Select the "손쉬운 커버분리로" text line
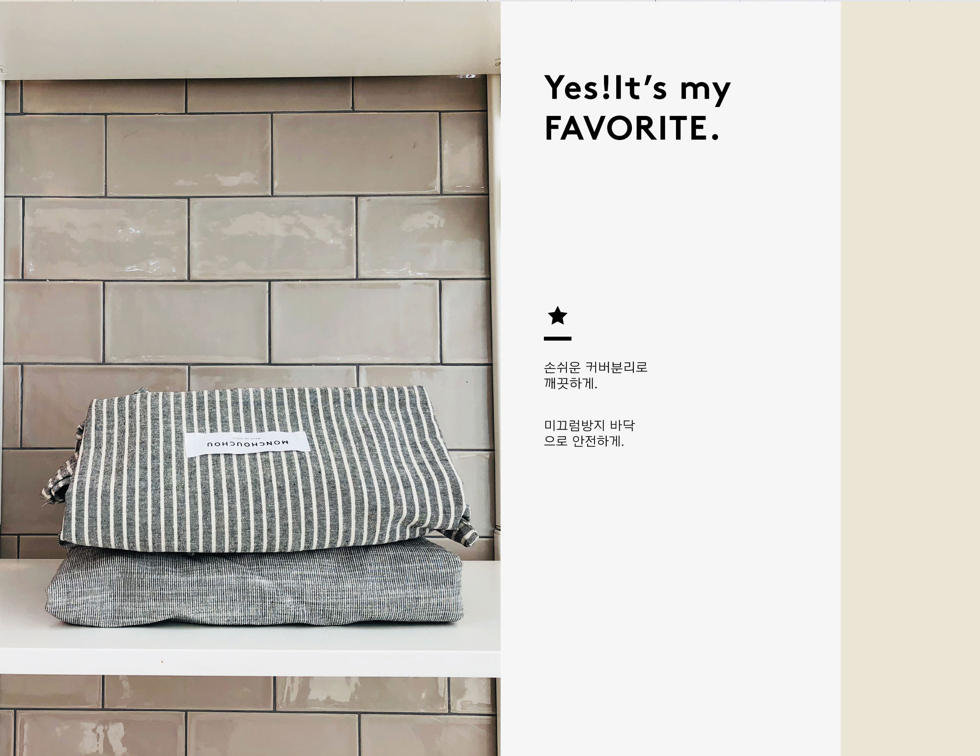 [596, 367]
